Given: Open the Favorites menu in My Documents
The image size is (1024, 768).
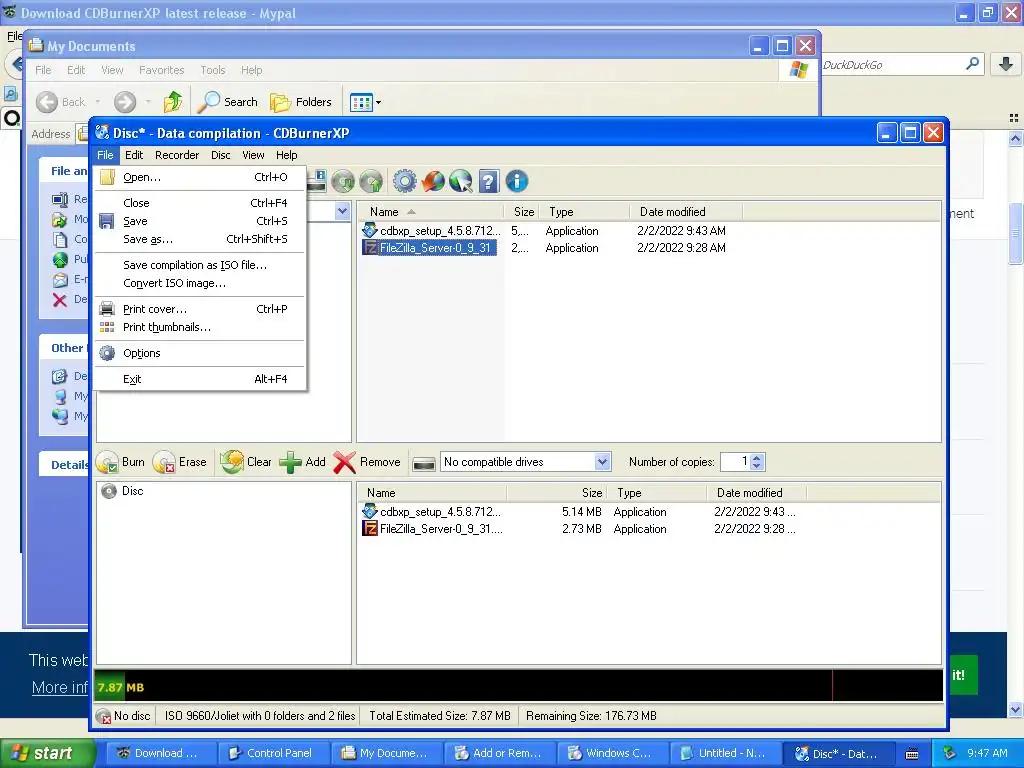Looking at the screenshot, I should coord(161,70).
